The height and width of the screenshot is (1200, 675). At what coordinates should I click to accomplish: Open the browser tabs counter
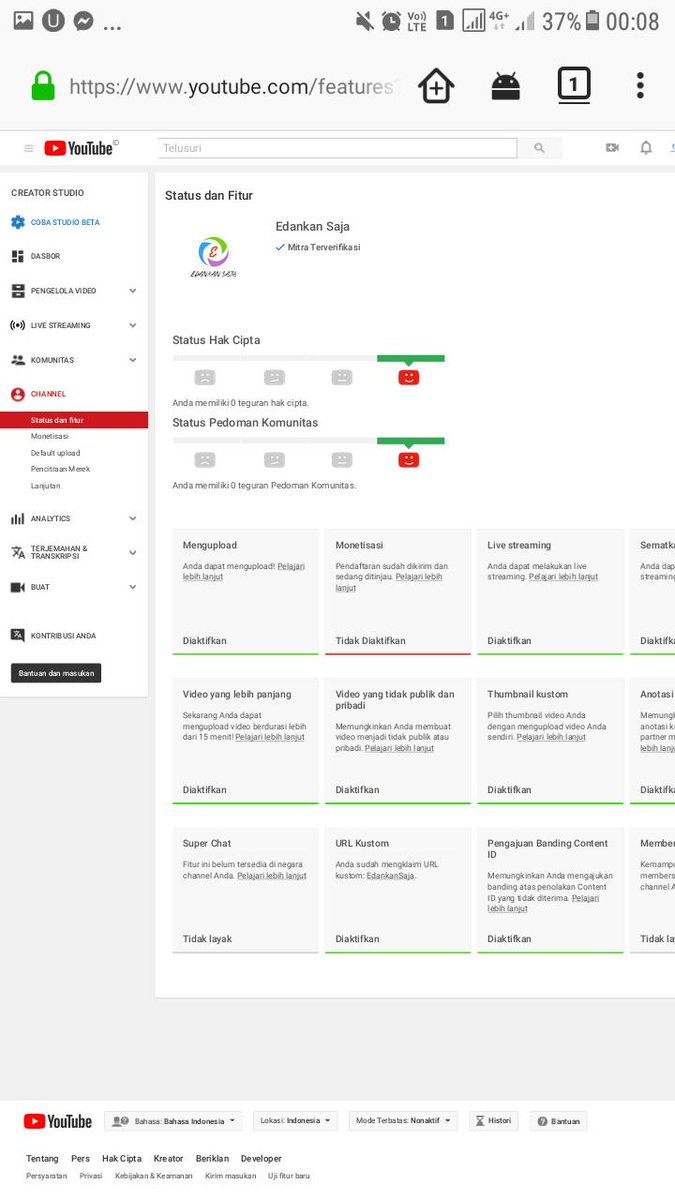click(x=573, y=86)
